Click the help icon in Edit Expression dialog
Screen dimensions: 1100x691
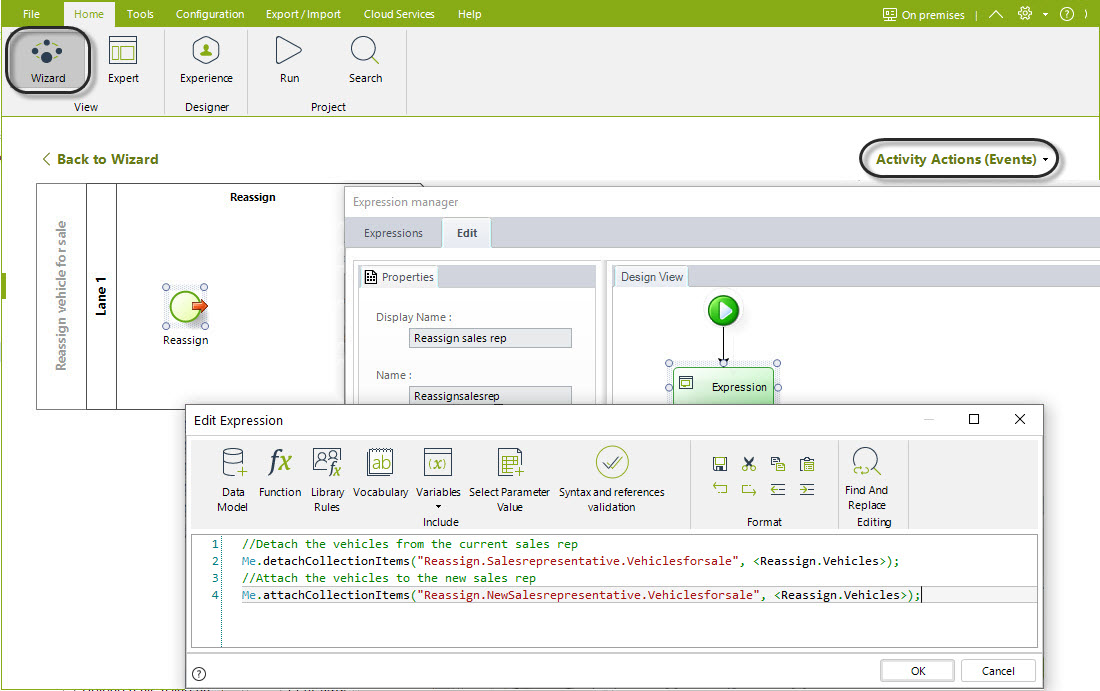point(199,673)
